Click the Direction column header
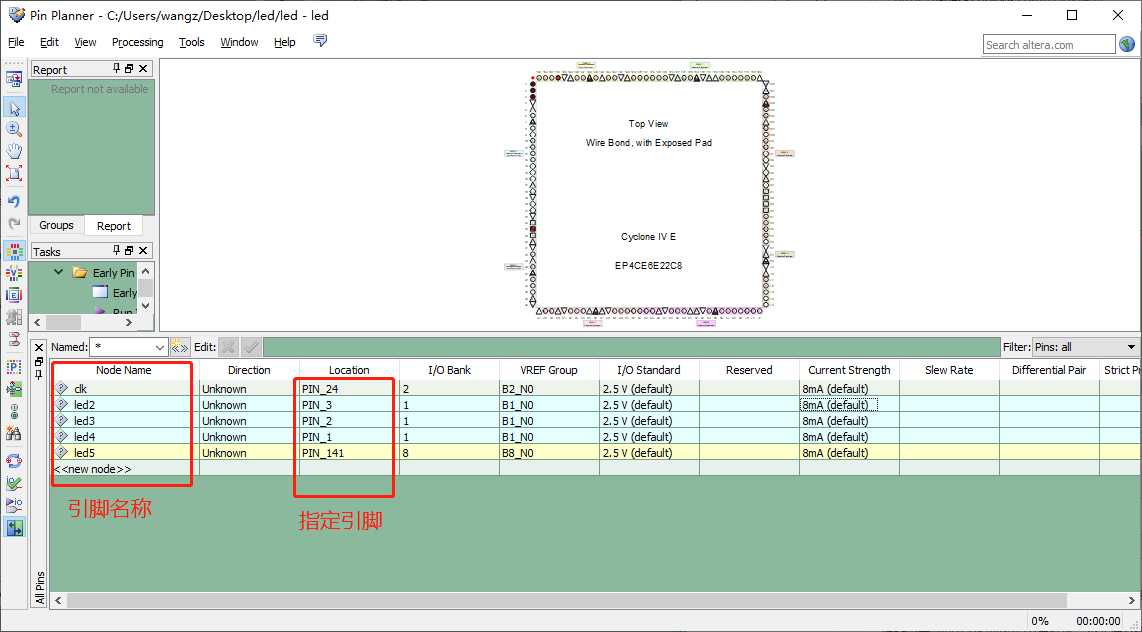This screenshot has height=632, width=1142. point(249,370)
